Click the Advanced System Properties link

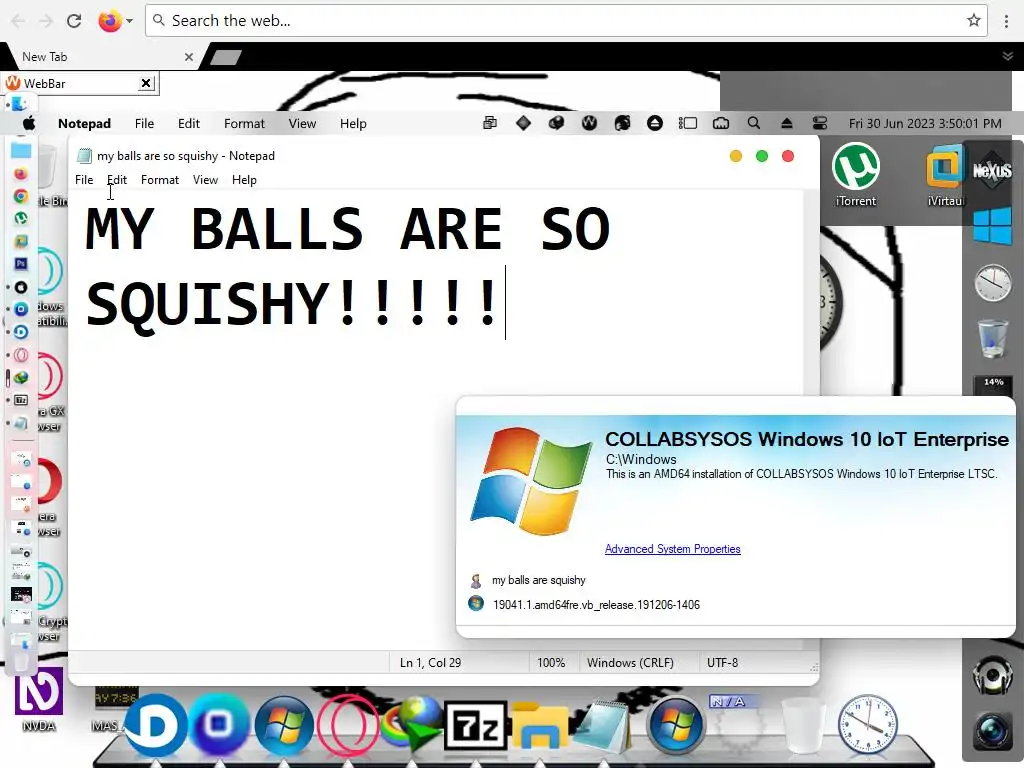click(x=673, y=549)
